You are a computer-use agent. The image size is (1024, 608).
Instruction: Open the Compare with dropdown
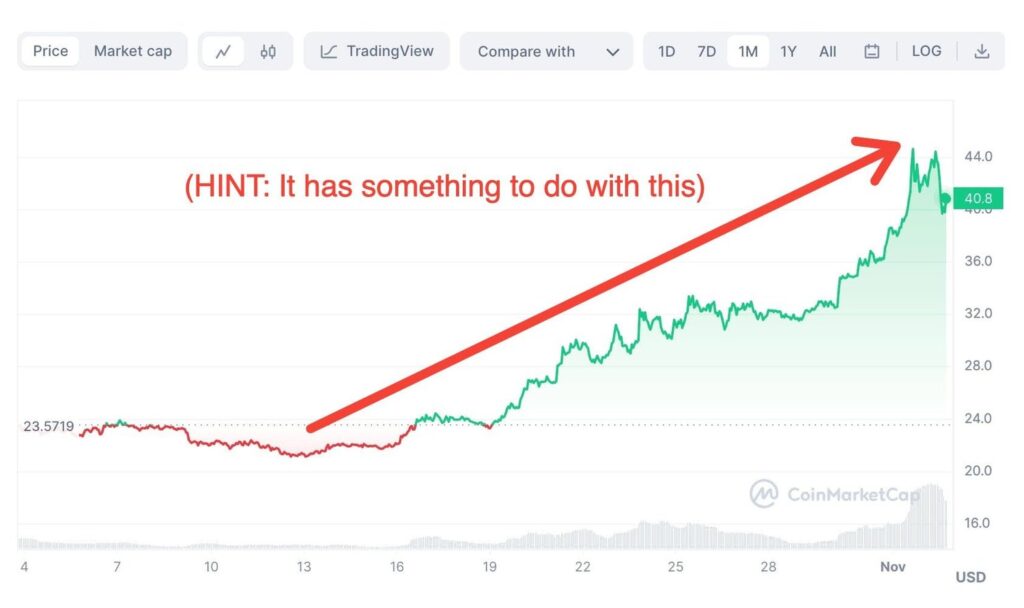point(546,51)
